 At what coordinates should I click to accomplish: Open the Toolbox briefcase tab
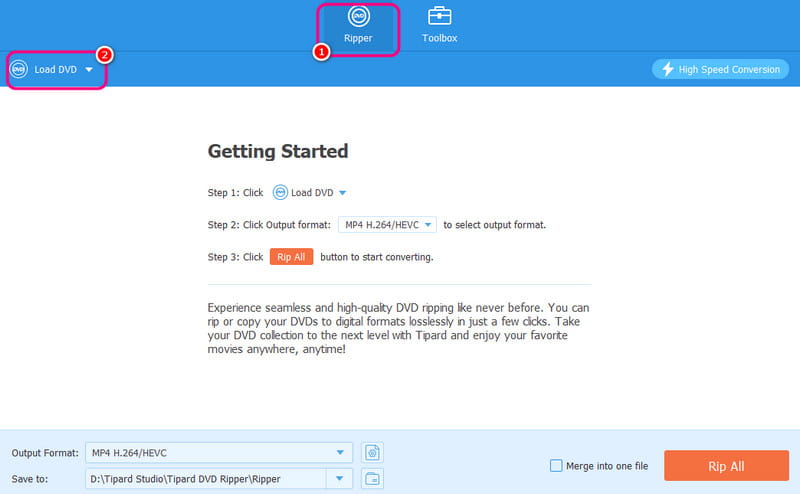(441, 26)
